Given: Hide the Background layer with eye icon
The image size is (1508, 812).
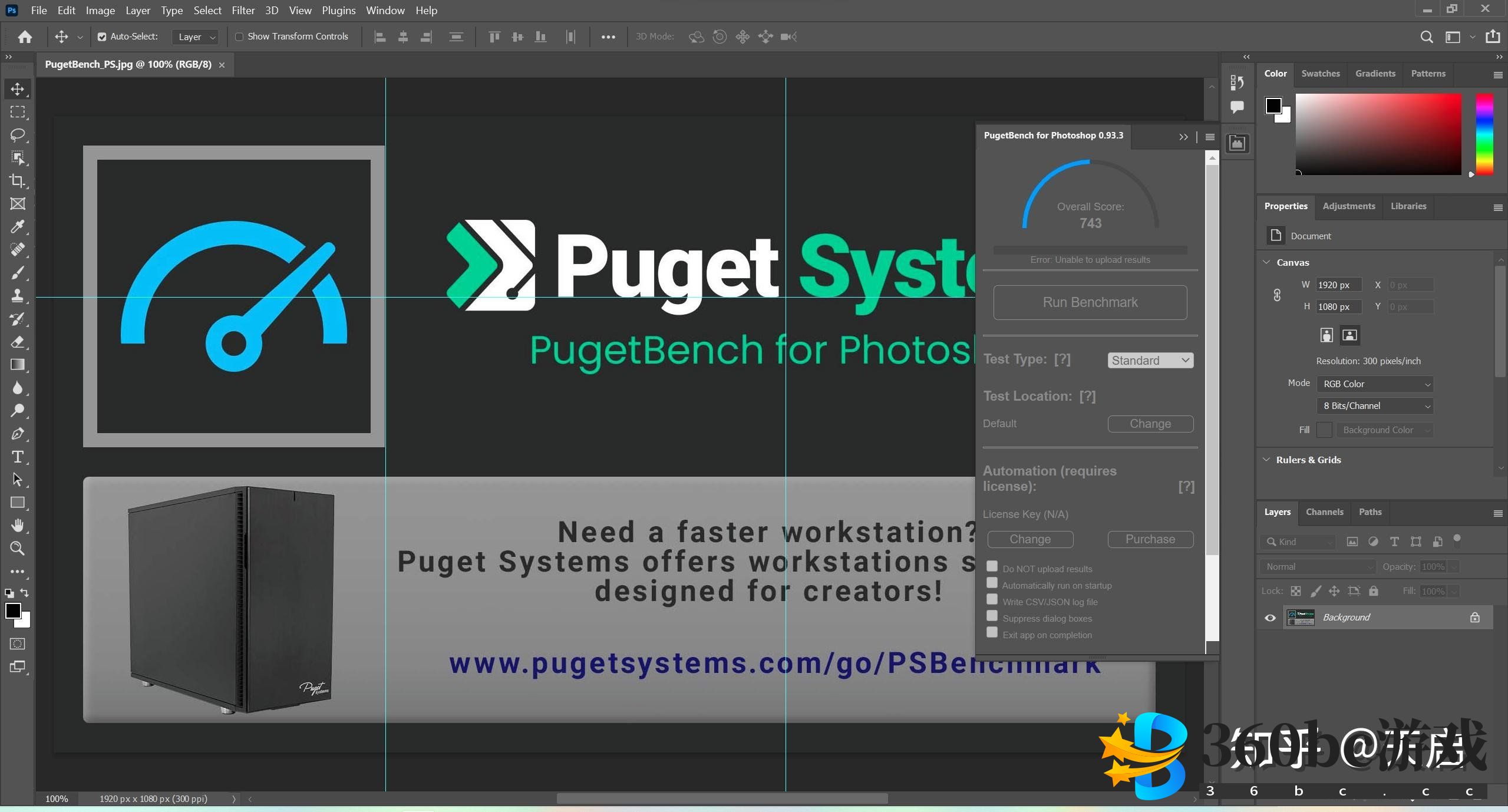Looking at the screenshot, I should (x=1270, y=618).
